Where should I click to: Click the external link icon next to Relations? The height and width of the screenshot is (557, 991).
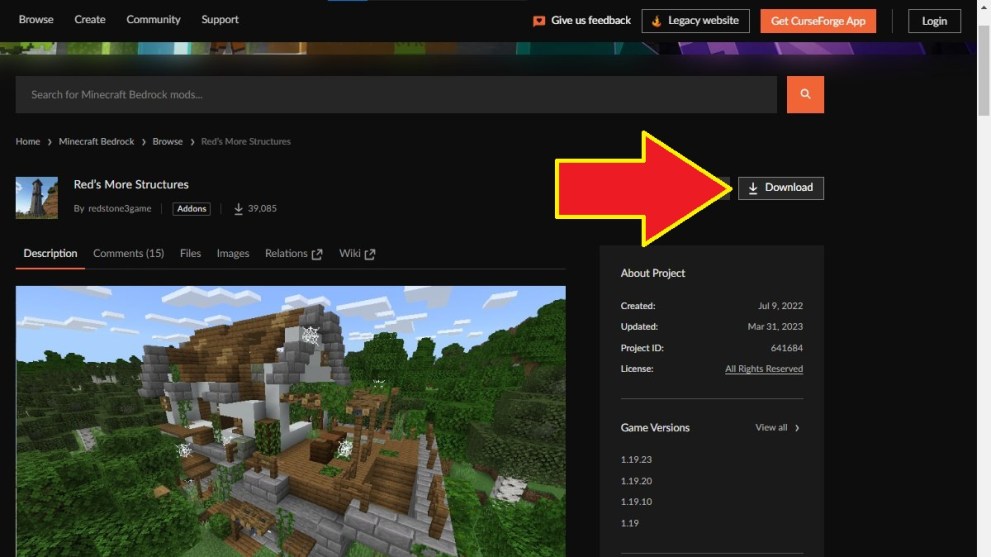click(x=317, y=254)
